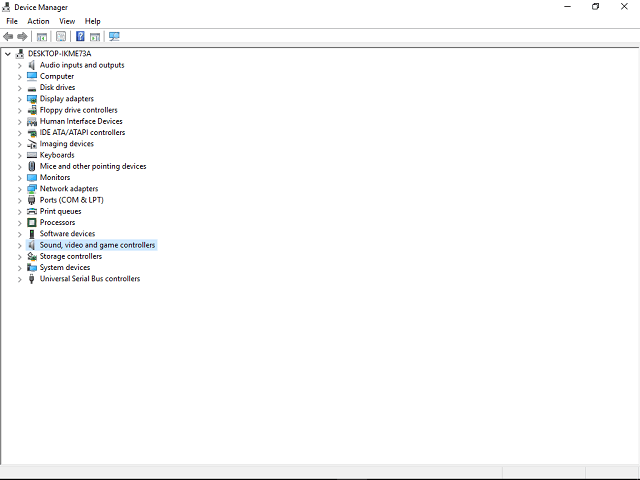The width and height of the screenshot is (640, 480).
Task: Click the Floppy drive controllers icon
Action: (32, 110)
